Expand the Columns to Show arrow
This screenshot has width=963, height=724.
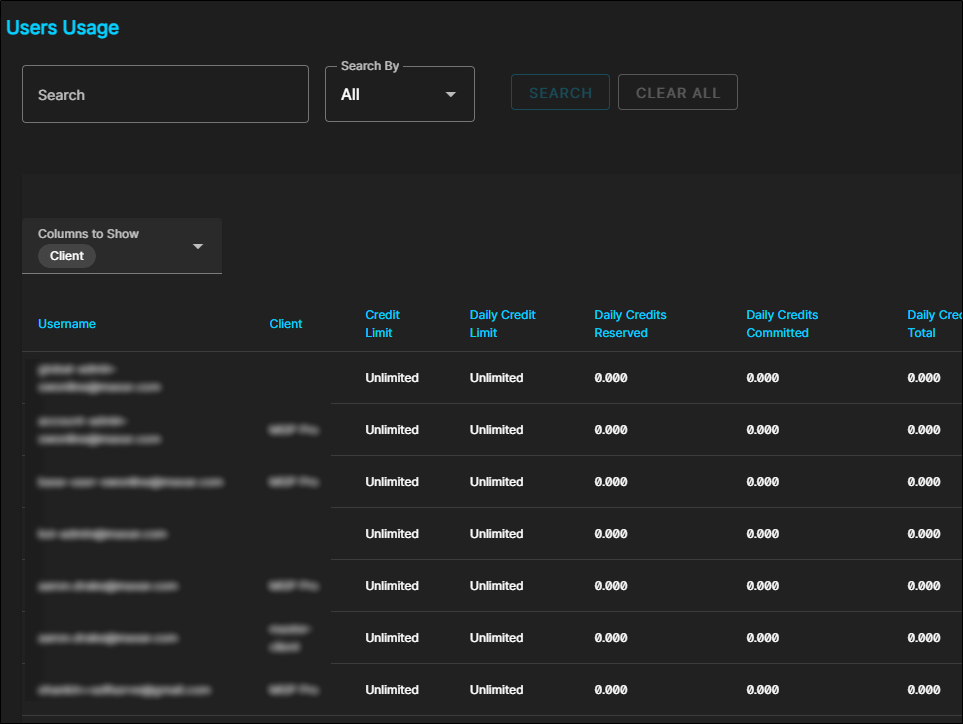click(198, 246)
